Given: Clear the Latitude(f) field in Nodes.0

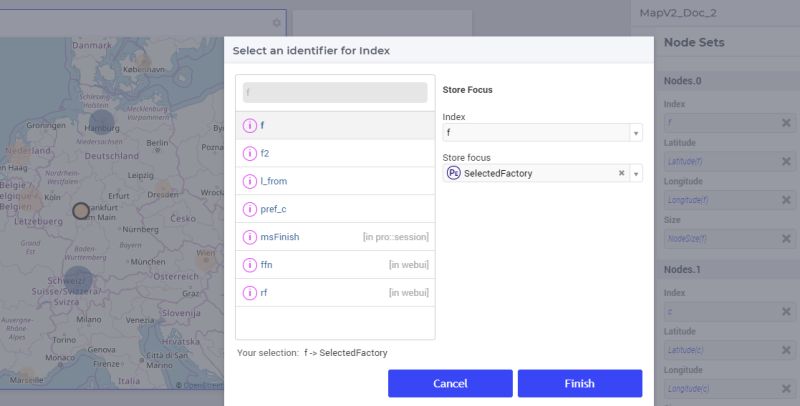Looking at the screenshot, I should pyautogui.click(x=786, y=161).
